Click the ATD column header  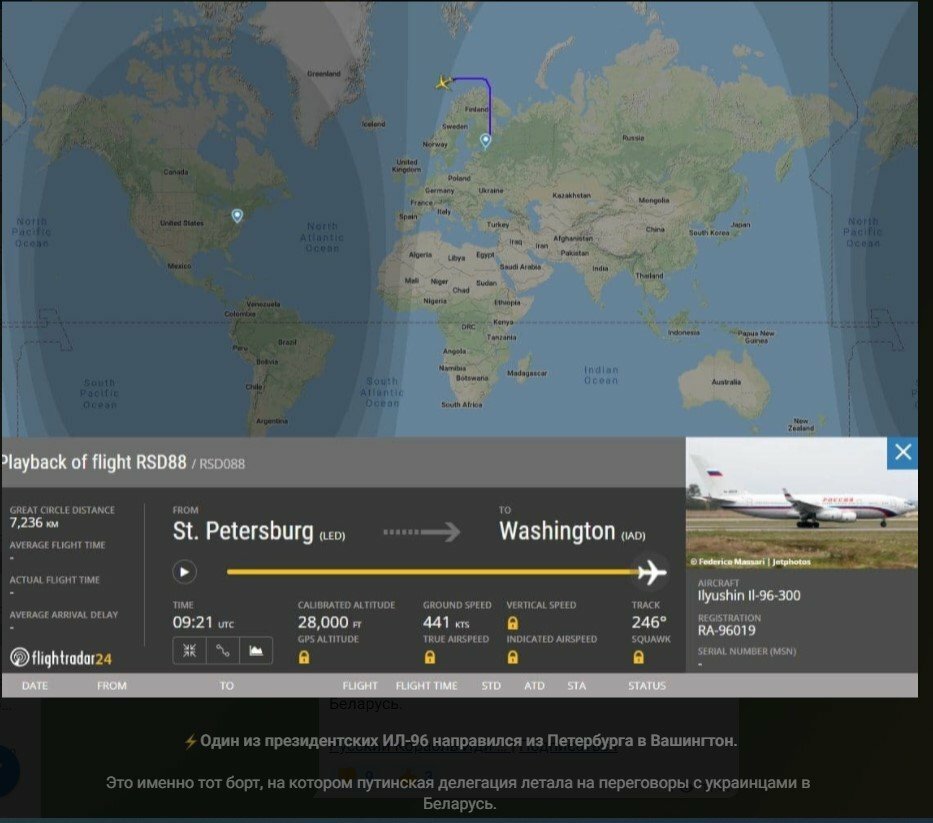(534, 686)
